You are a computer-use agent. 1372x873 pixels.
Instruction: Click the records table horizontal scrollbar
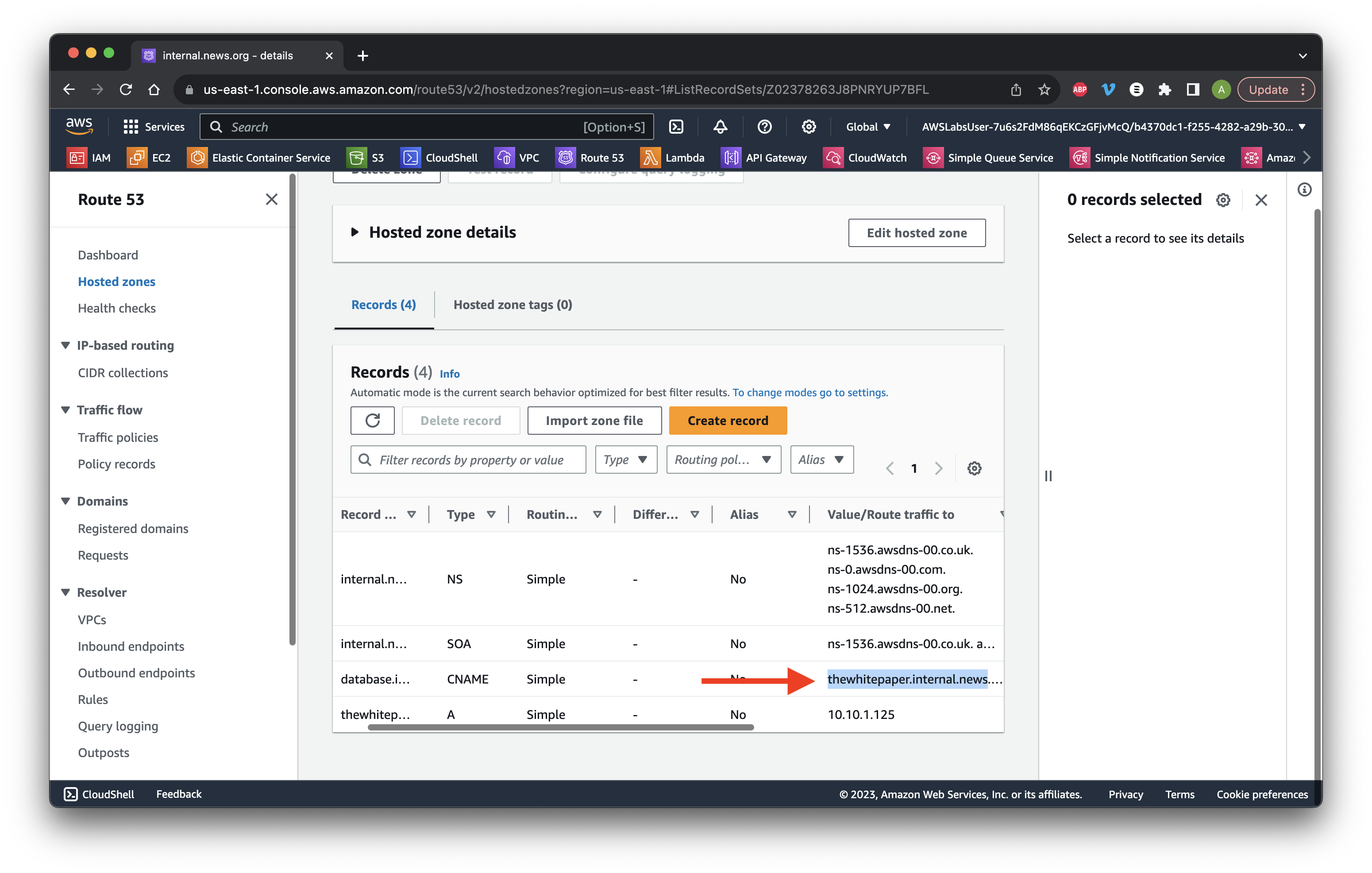[x=561, y=728]
